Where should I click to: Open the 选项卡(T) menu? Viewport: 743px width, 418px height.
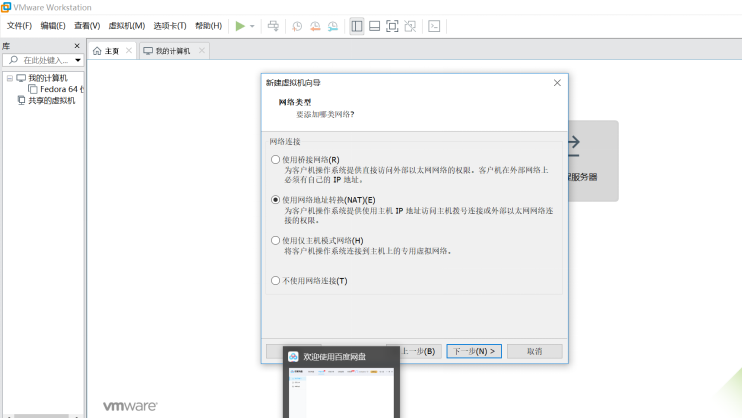(x=170, y=26)
